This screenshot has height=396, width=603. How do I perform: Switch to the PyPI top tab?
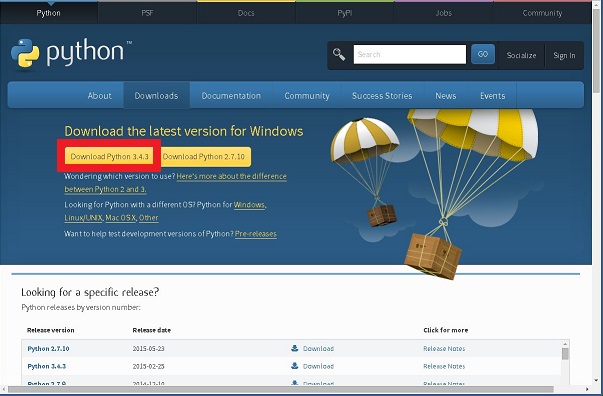click(345, 13)
